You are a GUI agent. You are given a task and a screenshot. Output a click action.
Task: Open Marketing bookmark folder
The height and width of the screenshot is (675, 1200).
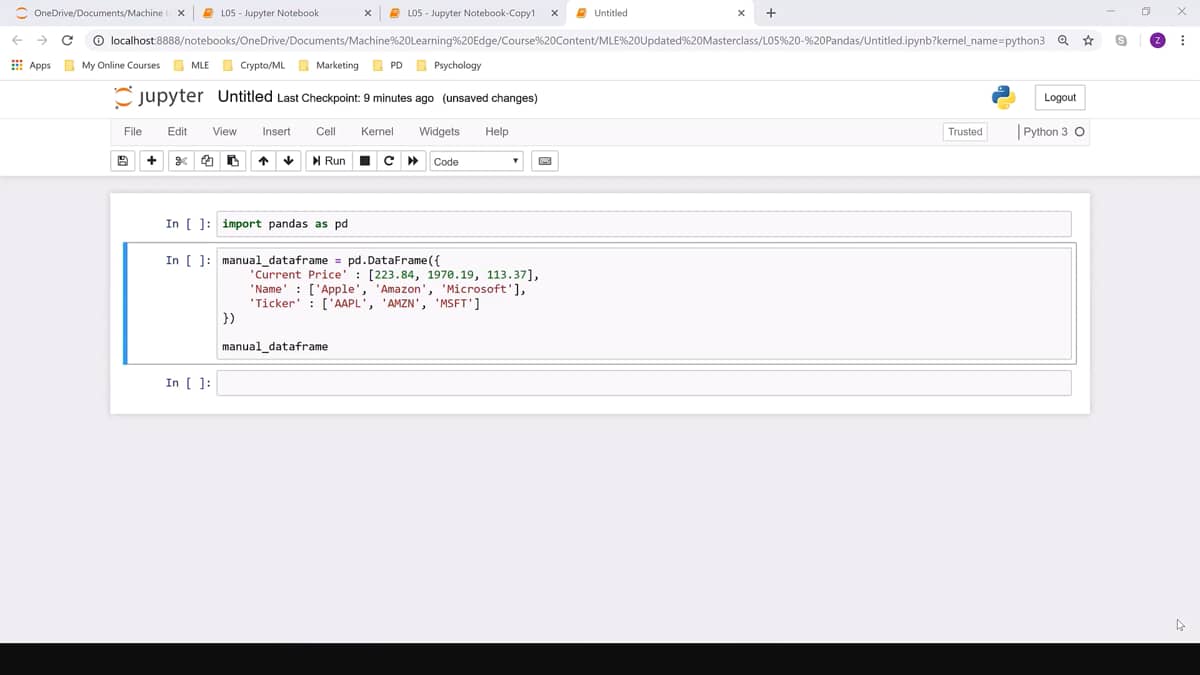point(328,65)
